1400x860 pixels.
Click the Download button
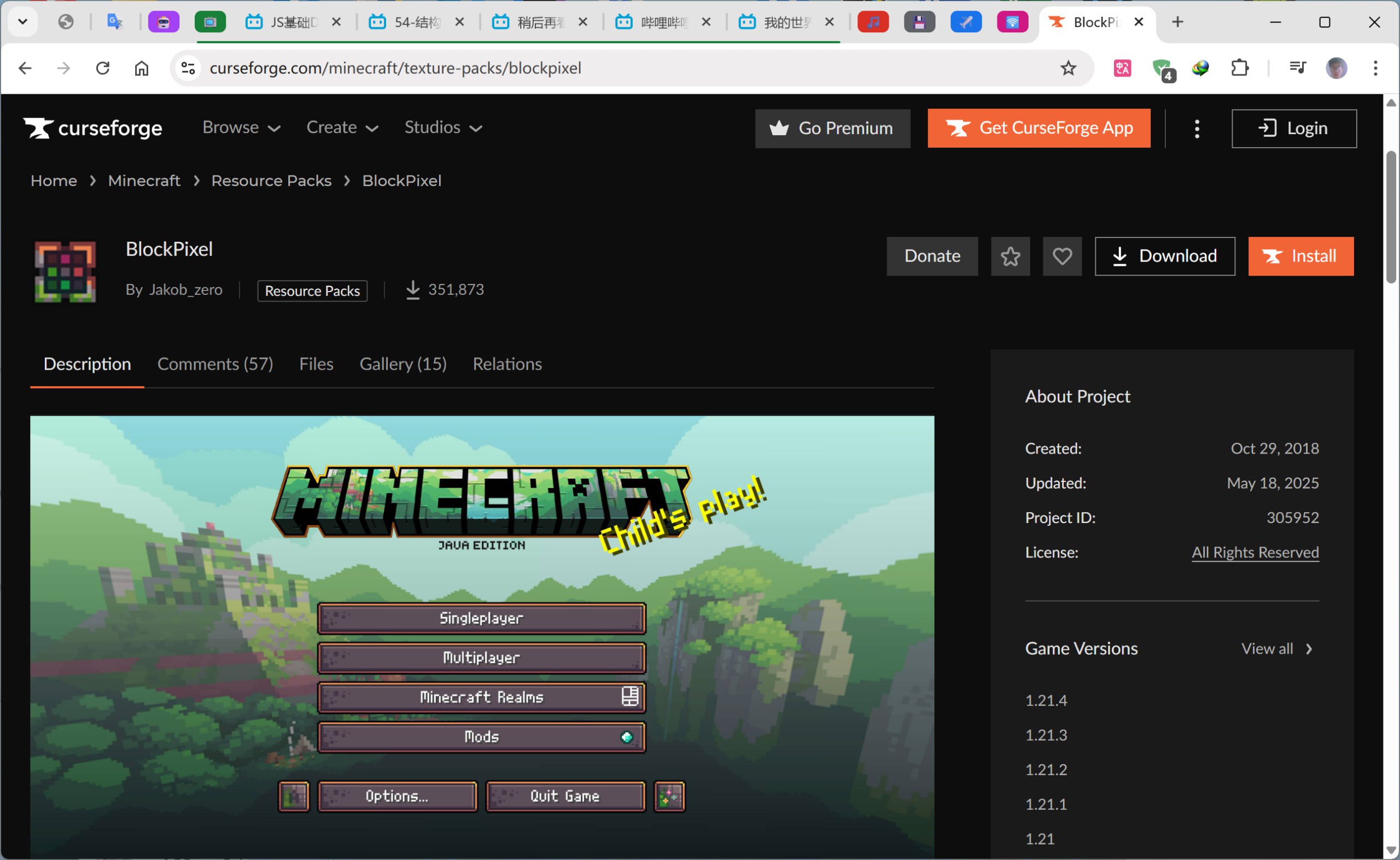coord(1165,256)
